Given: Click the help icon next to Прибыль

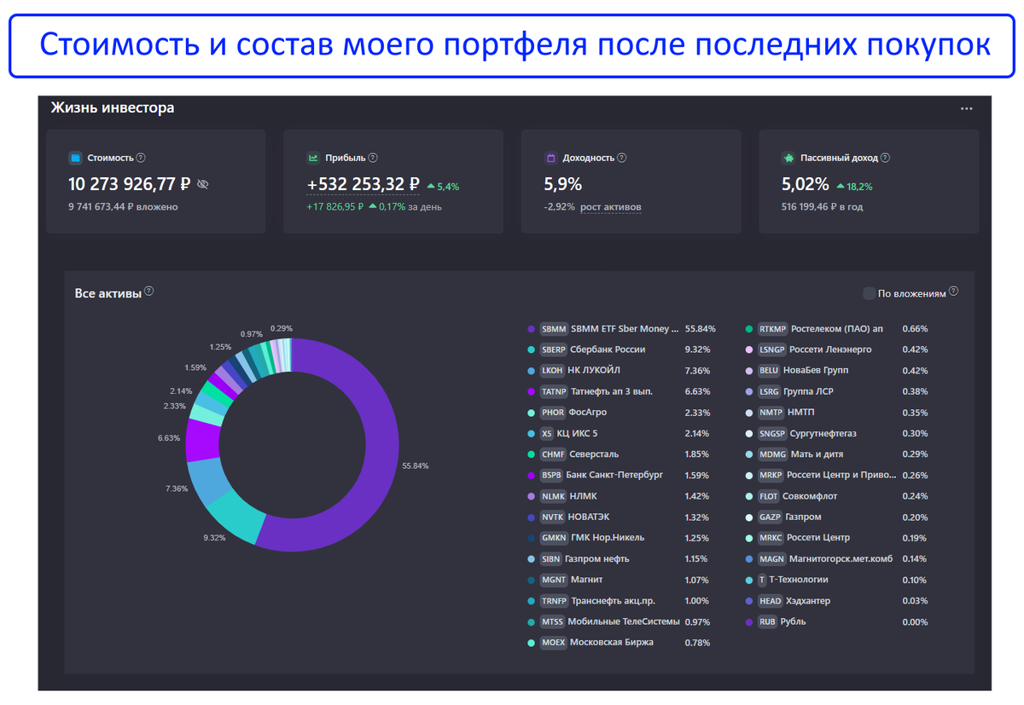Looking at the screenshot, I should (x=373, y=158).
